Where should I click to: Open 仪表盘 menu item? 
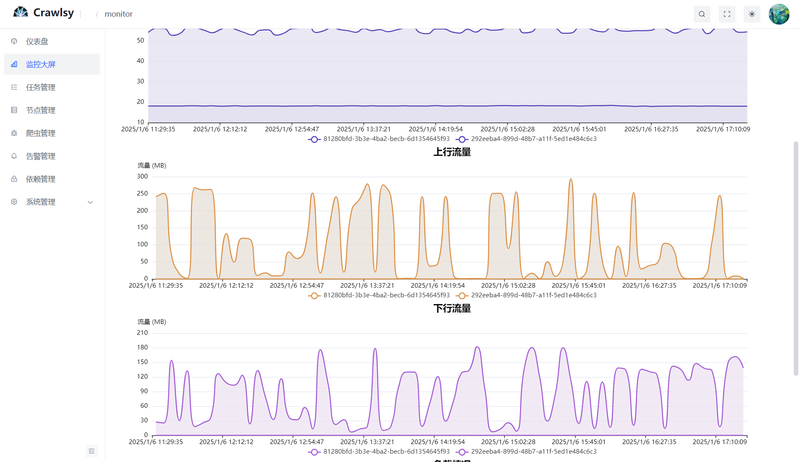point(52,41)
